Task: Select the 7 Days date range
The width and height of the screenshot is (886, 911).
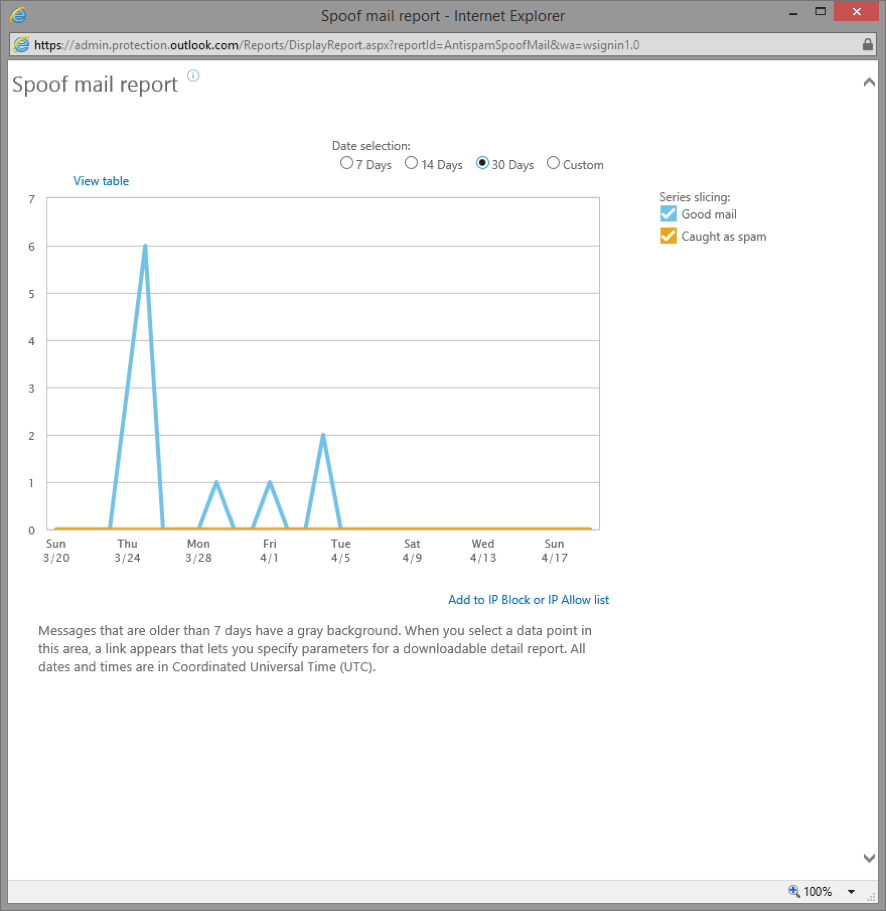Action: click(345, 163)
